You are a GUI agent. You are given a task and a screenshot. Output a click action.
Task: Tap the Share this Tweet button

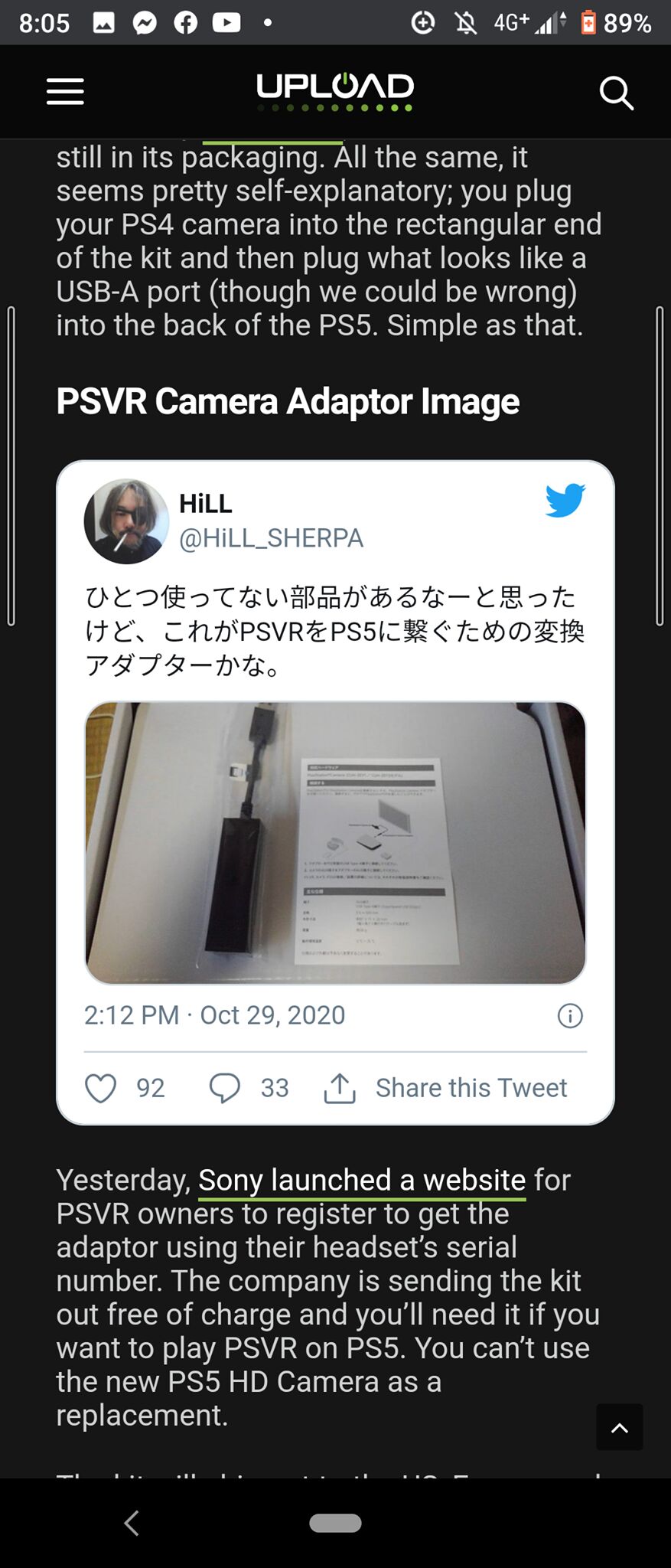[x=446, y=1088]
